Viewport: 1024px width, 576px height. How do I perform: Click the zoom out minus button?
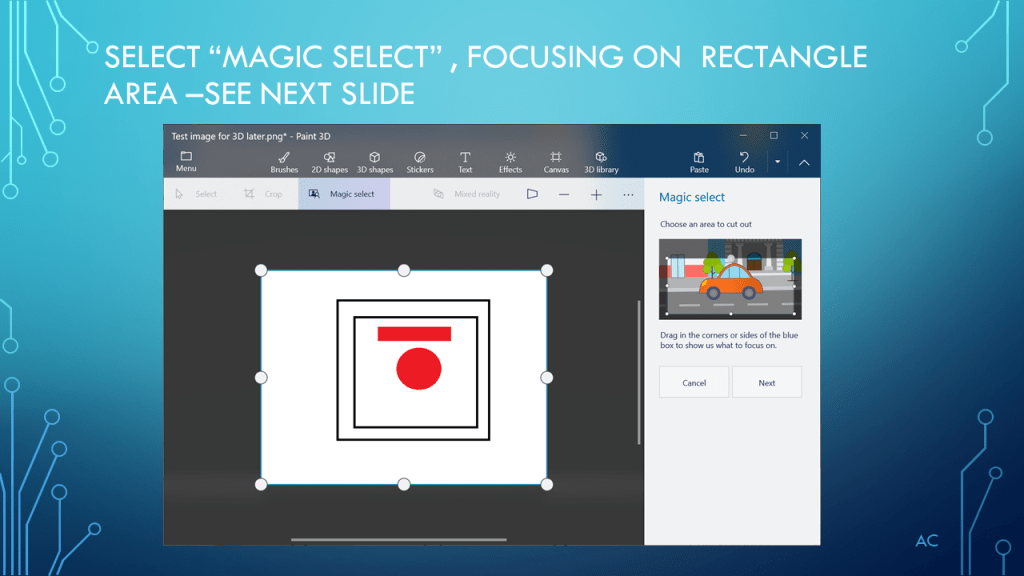coord(564,194)
